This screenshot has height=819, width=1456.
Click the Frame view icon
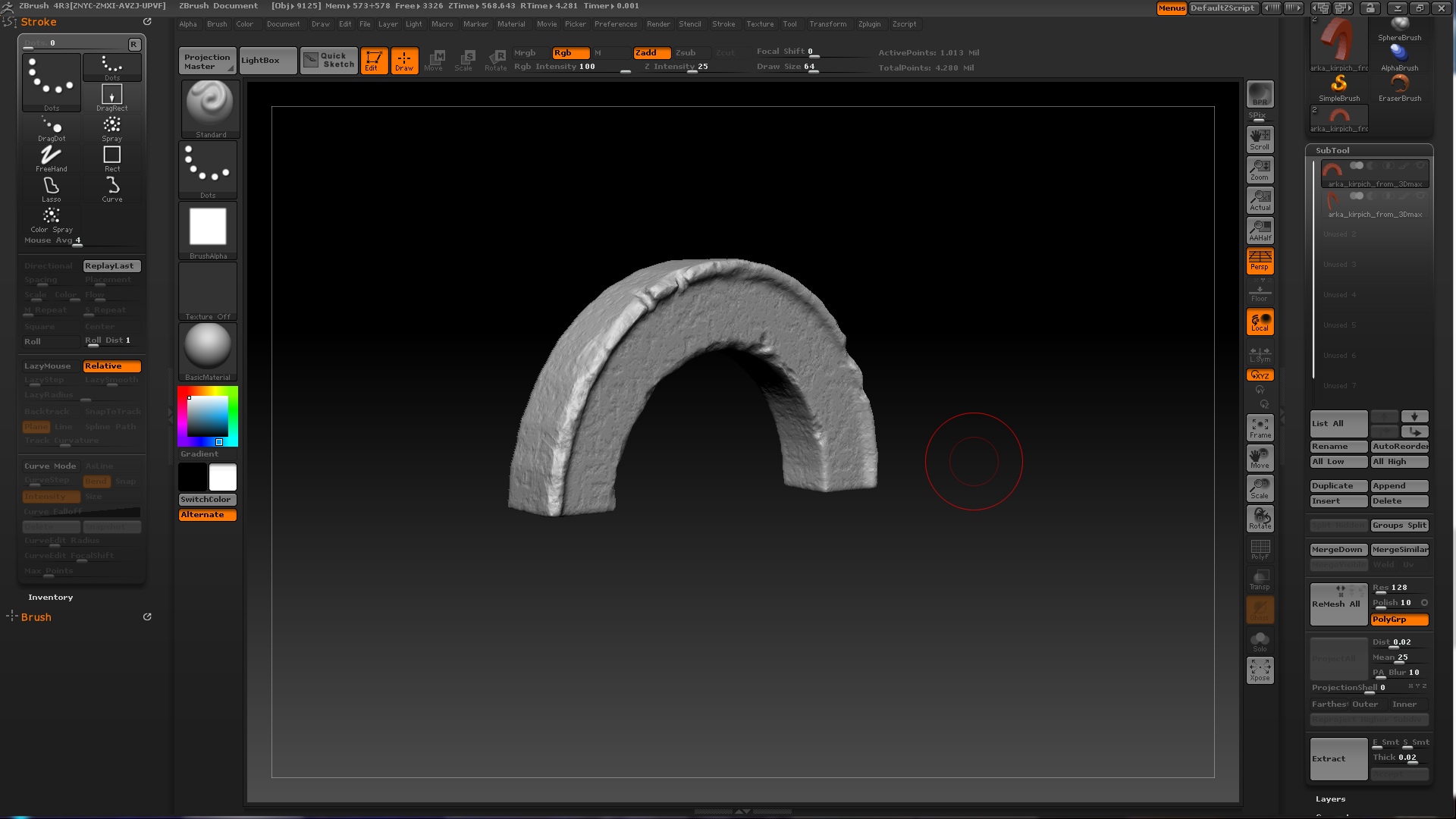[x=1260, y=428]
